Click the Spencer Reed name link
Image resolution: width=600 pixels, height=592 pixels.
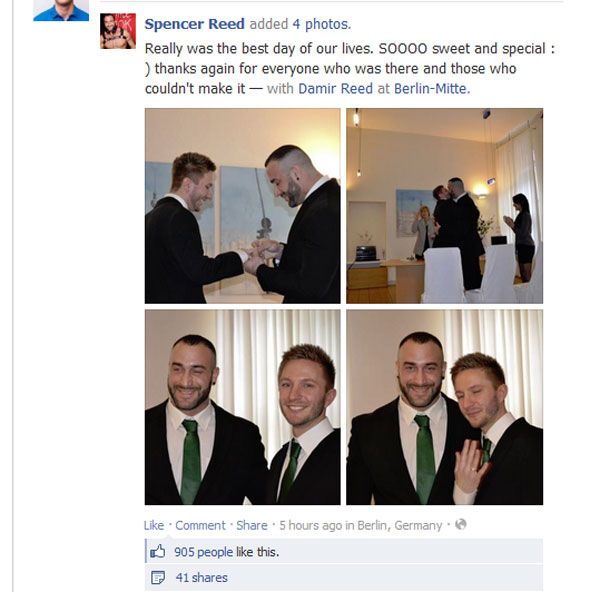[x=194, y=24]
